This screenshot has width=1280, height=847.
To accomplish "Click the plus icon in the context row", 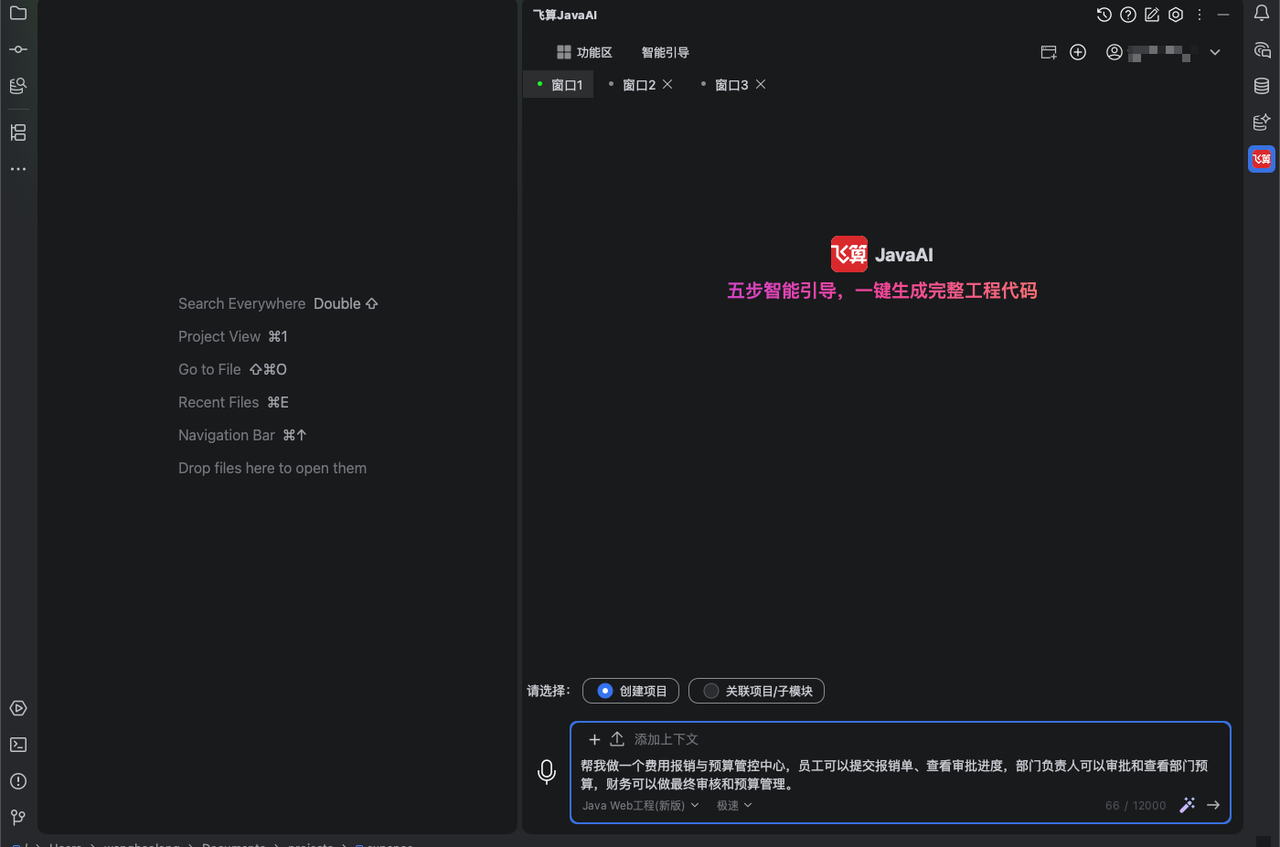I will click(x=594, y=739).
